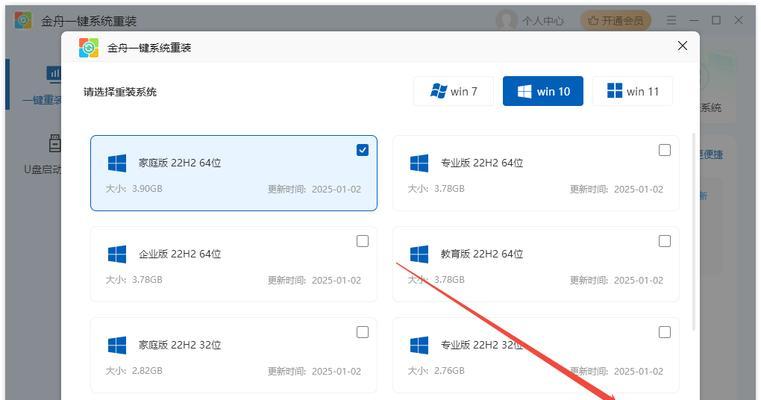Check 专业版 22H2 32位 checkbox

coord(664,332)
